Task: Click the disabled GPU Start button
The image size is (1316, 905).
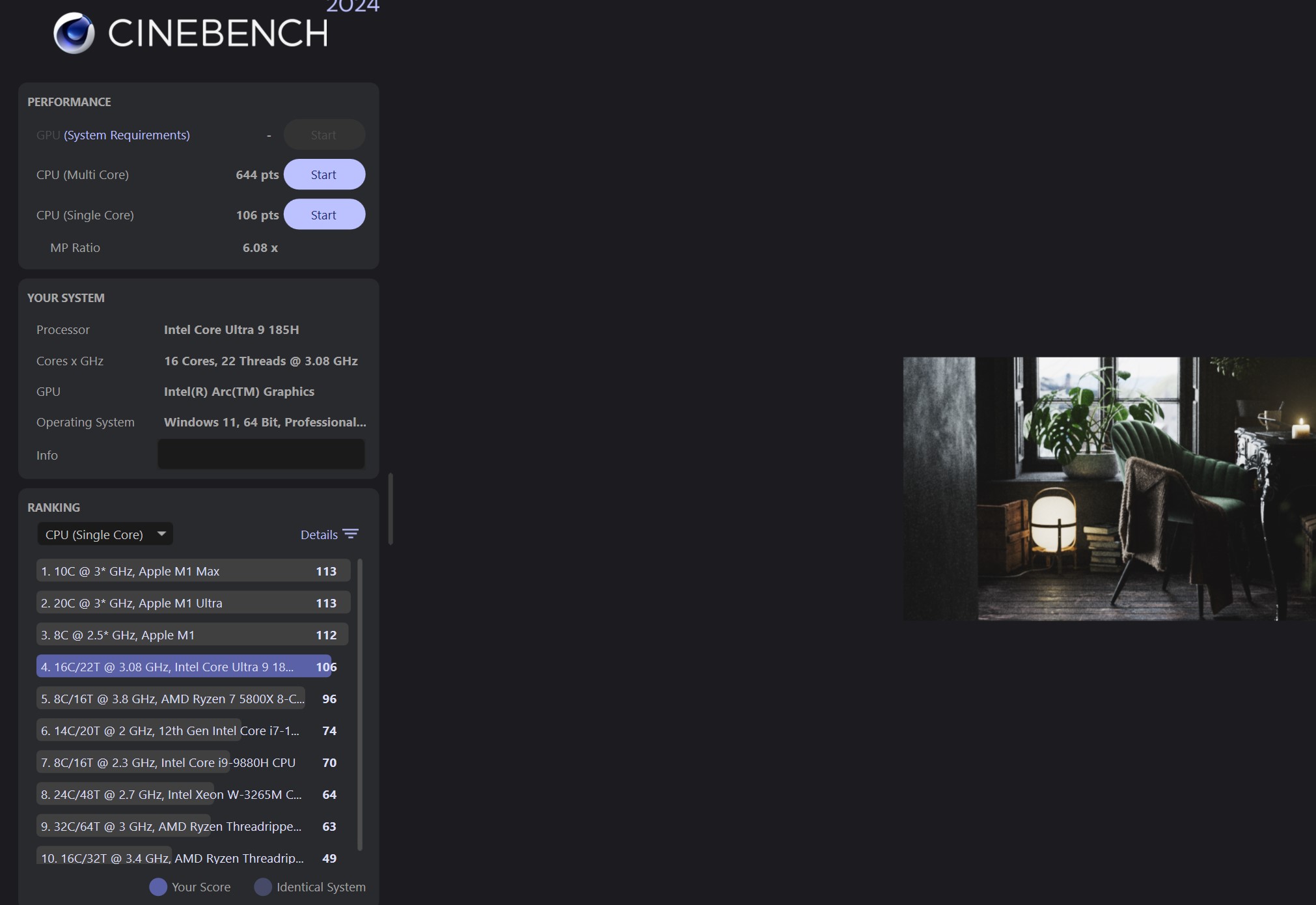Action: pos(324,135)
